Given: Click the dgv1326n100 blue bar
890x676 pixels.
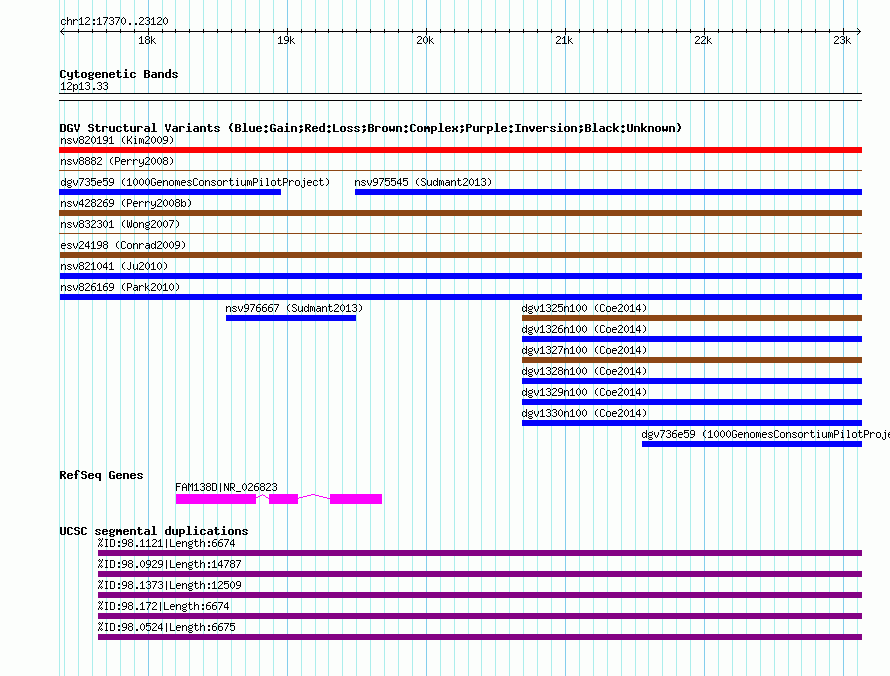Looking at the screenshot, I should click(x=692, y=339).
